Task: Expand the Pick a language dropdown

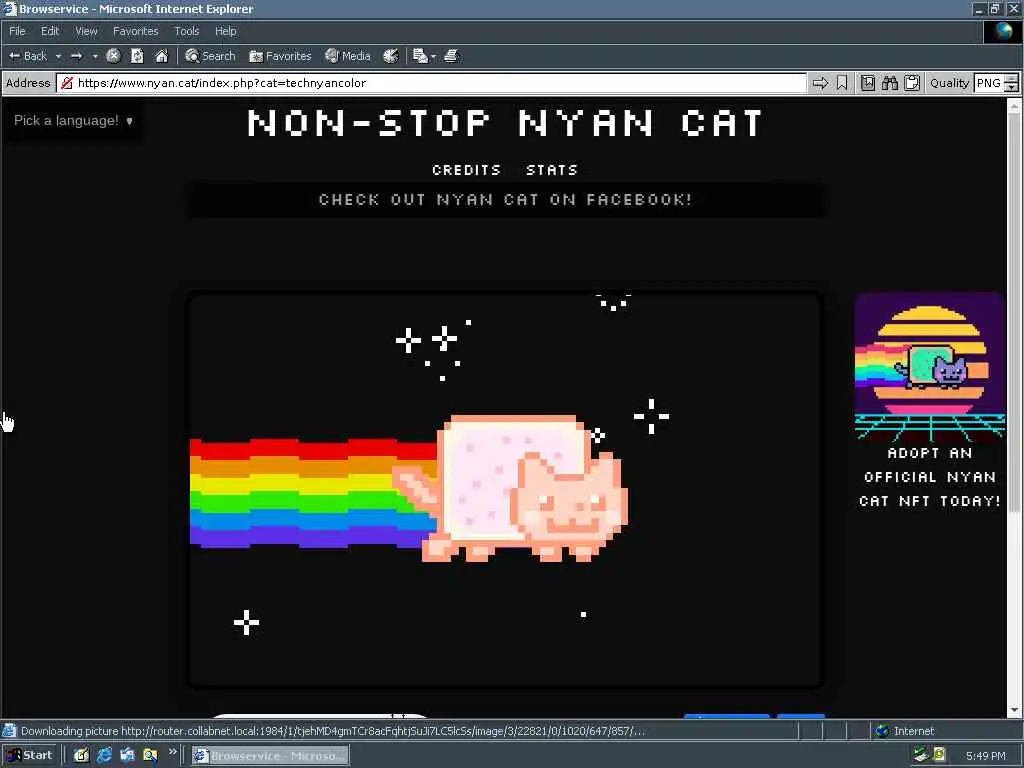Action: (73, 120)
